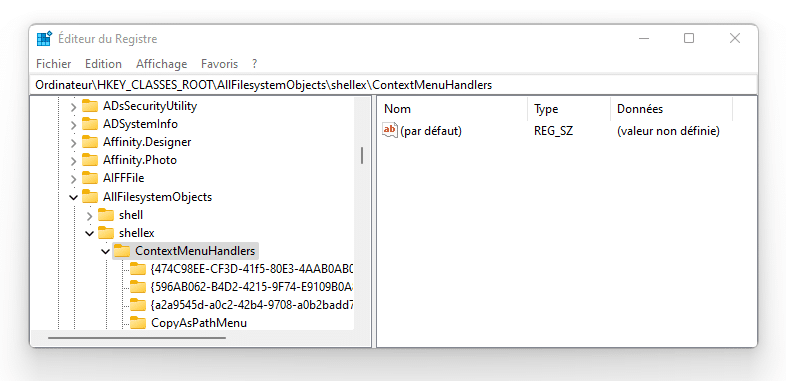The height and width of the screenshot is (381, 786).
Task: Click the CopyAsPathMenu folder icon
Action: [137, 323]
